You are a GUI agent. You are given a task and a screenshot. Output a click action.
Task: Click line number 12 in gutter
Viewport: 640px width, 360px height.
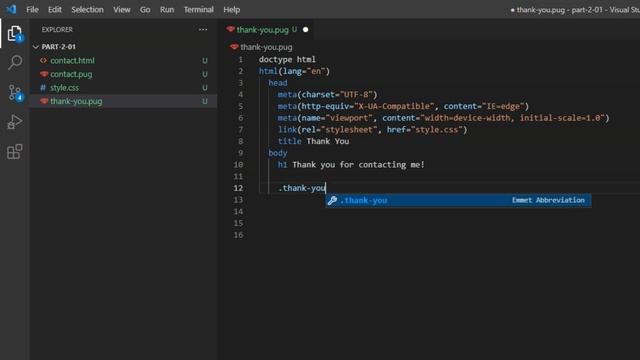pyautogui.click(x=238, y=188)
